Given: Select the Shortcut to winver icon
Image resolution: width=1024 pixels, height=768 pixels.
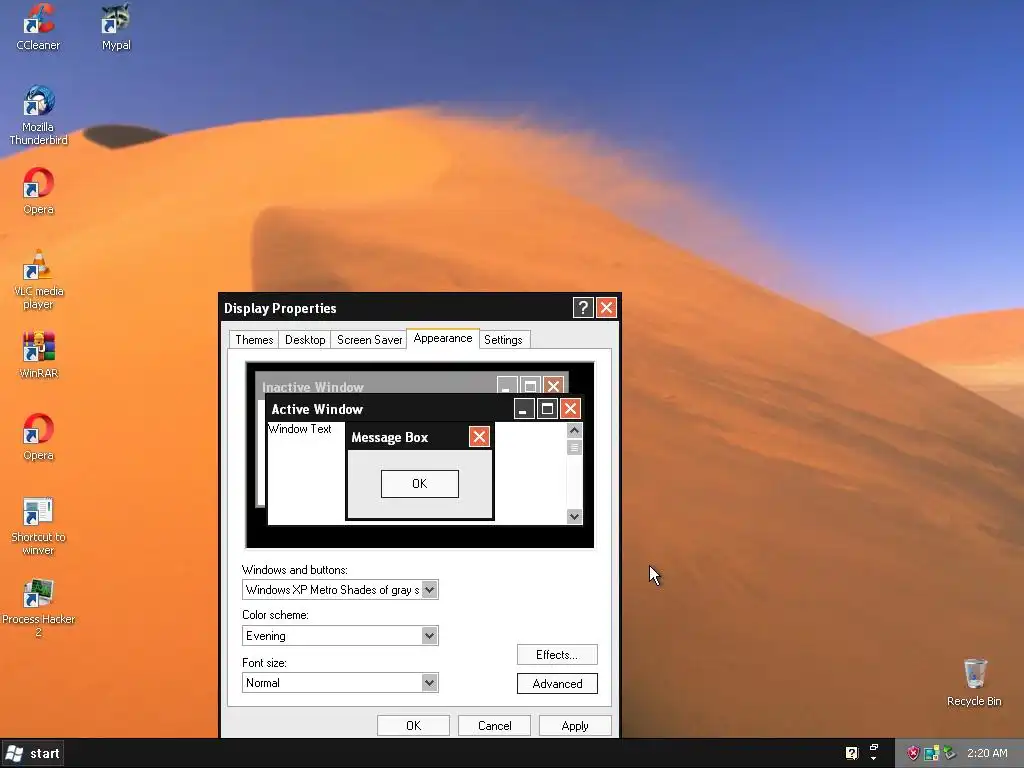Looking at the screenshot, I should pos(38,526).
